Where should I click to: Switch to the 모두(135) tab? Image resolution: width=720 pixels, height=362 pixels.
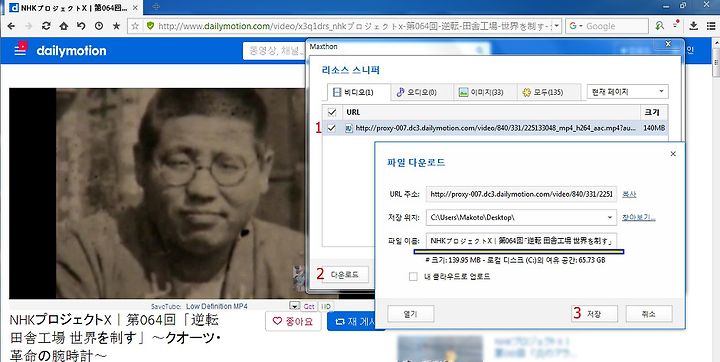tap(548, 92)
